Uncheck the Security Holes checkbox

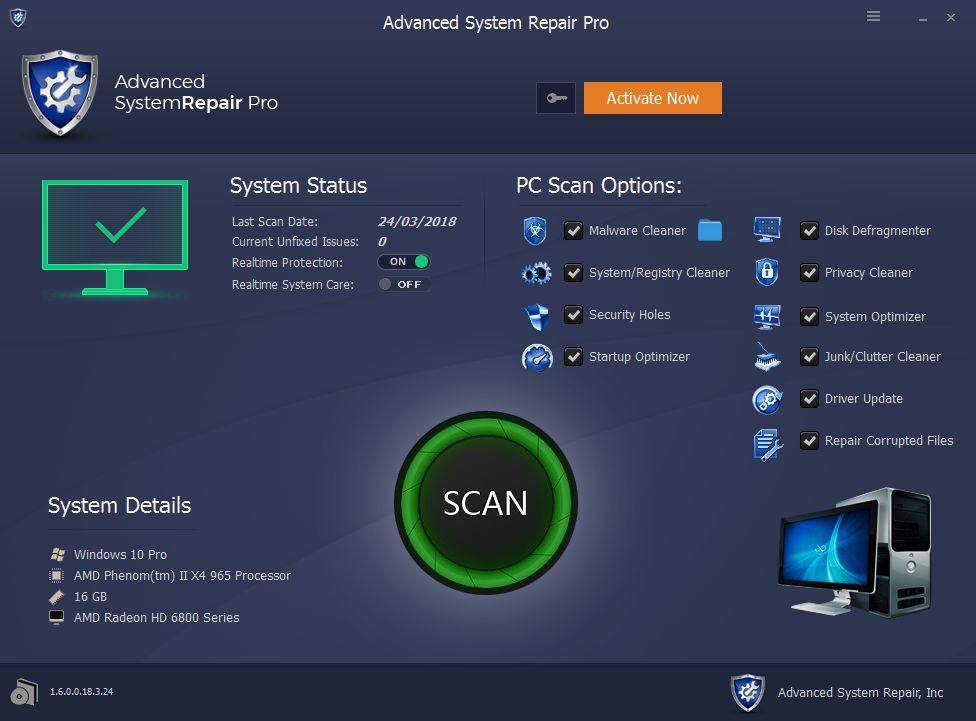coord(573,314)
